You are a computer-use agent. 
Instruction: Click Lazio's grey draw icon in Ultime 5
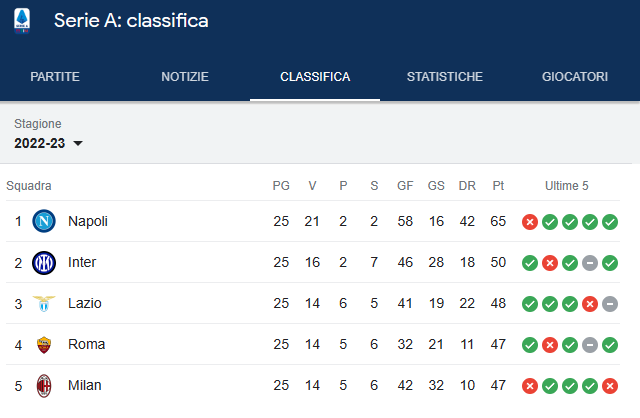[610, 304]
